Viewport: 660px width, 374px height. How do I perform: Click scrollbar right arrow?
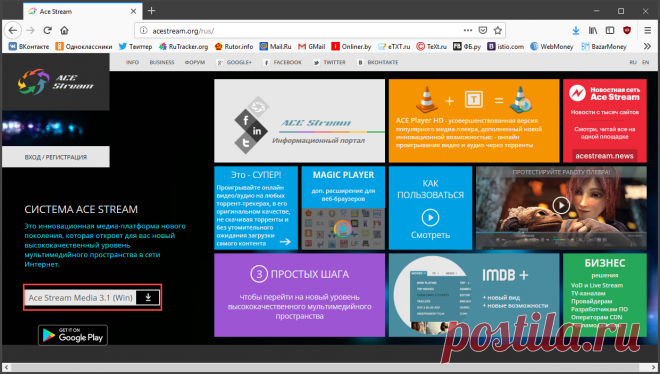point(654,367)
